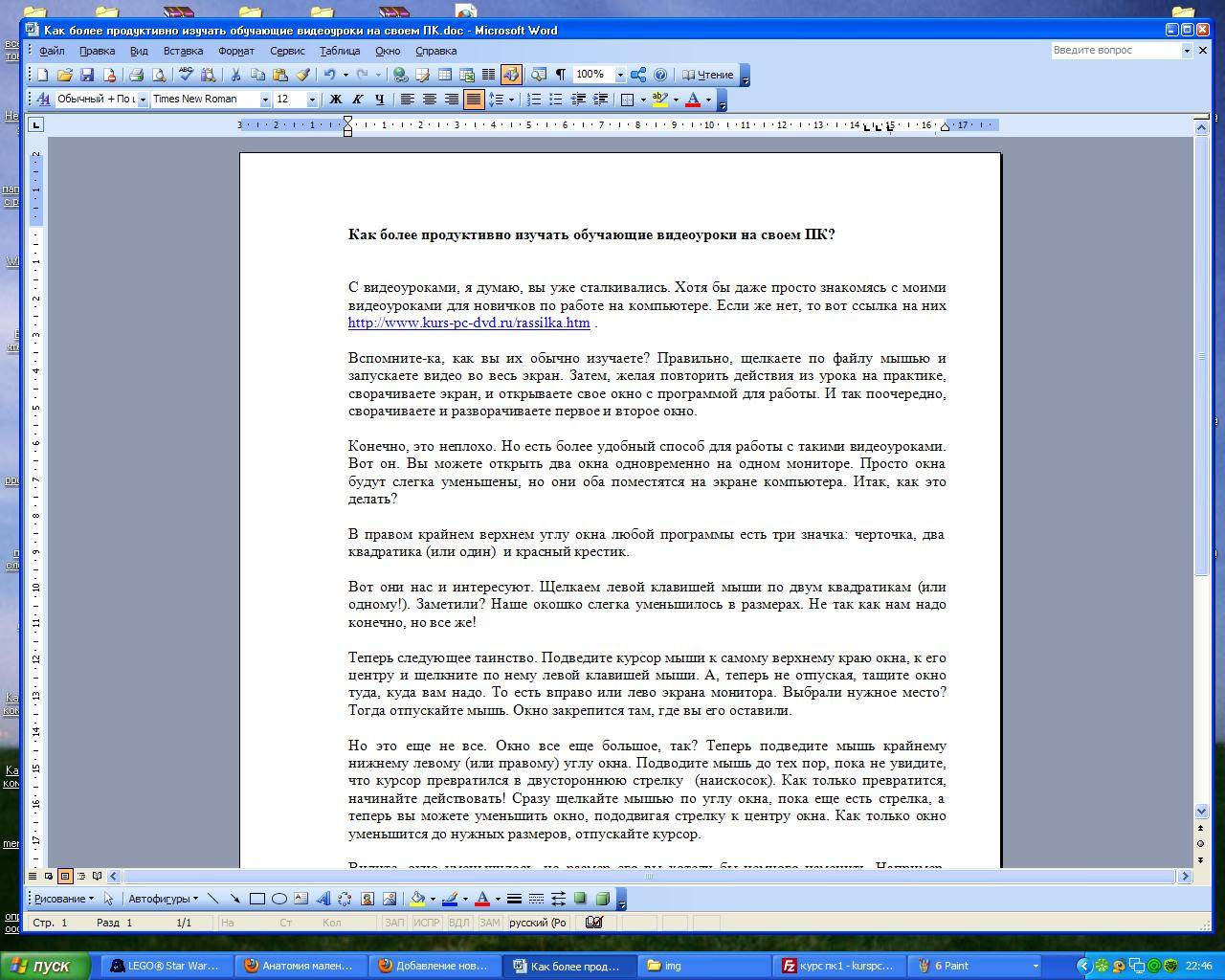Screen dimensions: 1225x980
Task: Switch to 'img' folder taskbar button
Action: tap(705, 966)
